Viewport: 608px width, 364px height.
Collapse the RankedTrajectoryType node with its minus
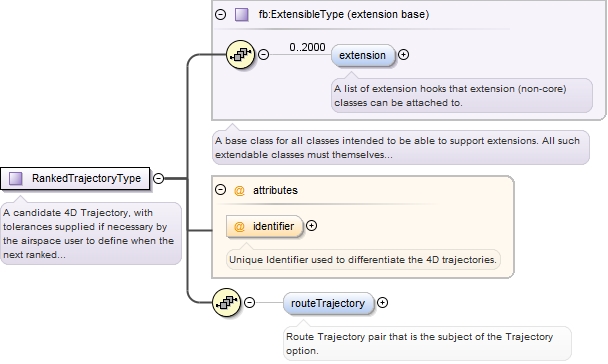(x=158, y=178)
